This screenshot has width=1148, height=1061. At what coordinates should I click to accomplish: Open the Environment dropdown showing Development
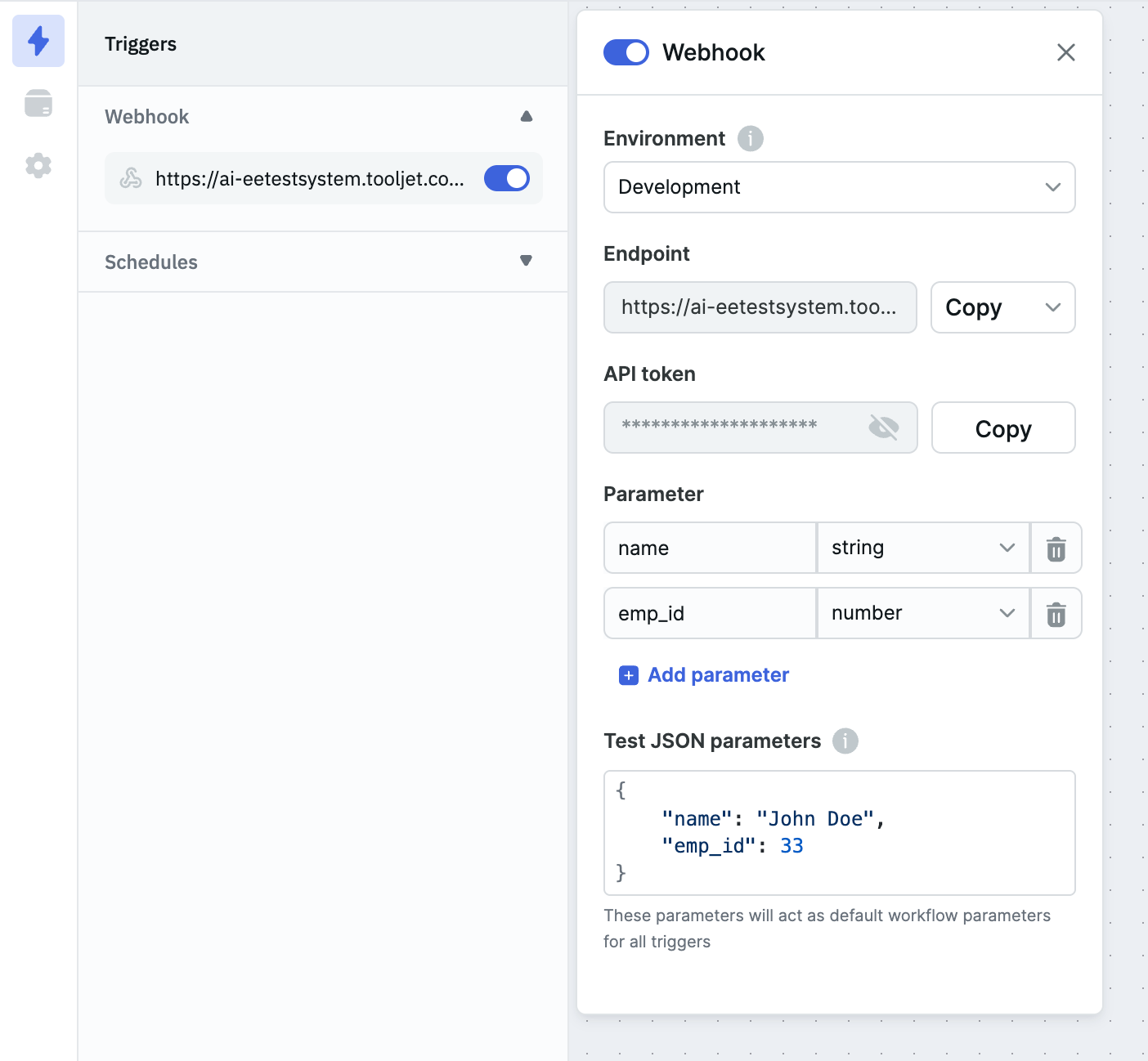(x=839, y=187)
